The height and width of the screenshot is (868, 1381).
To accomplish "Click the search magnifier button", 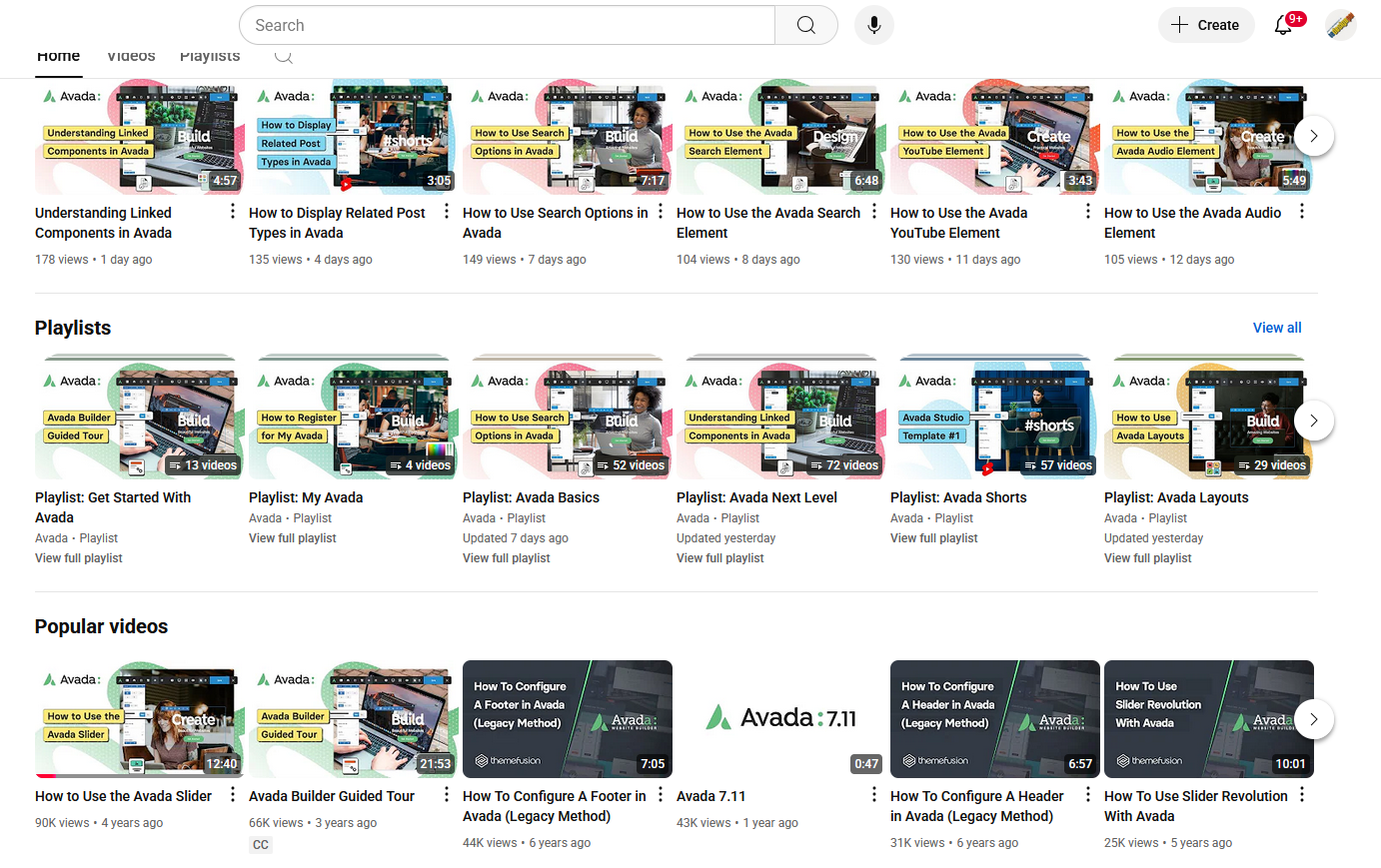I will pos(806,25).
